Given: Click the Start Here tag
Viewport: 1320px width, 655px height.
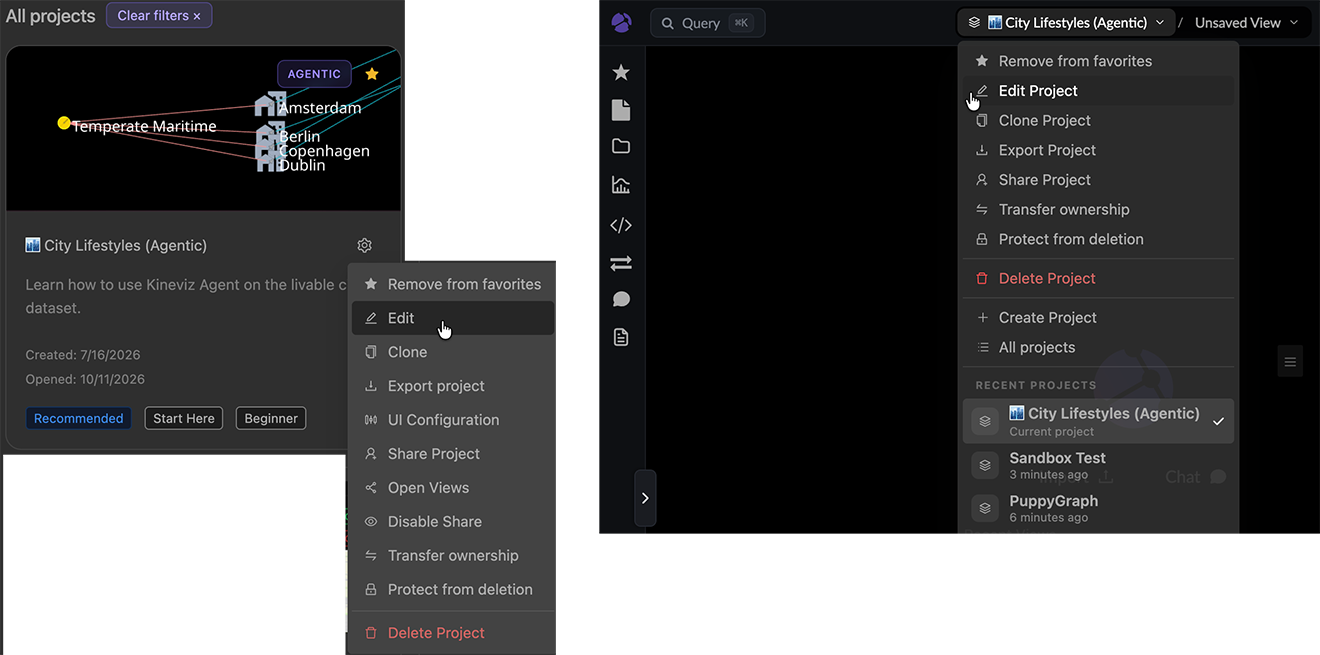Looking at the screenshot, I should click(184, 418).
